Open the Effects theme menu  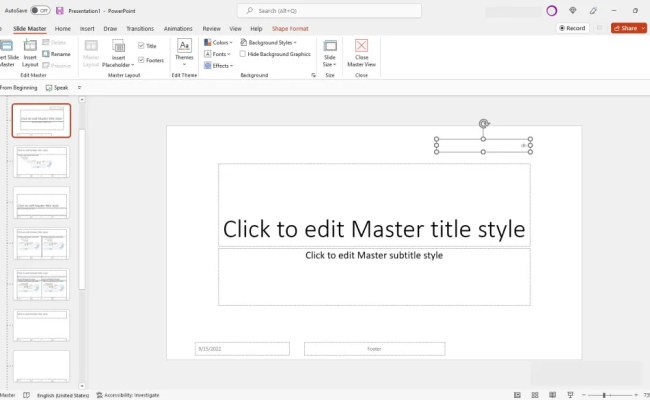click(x=218, y=65)
